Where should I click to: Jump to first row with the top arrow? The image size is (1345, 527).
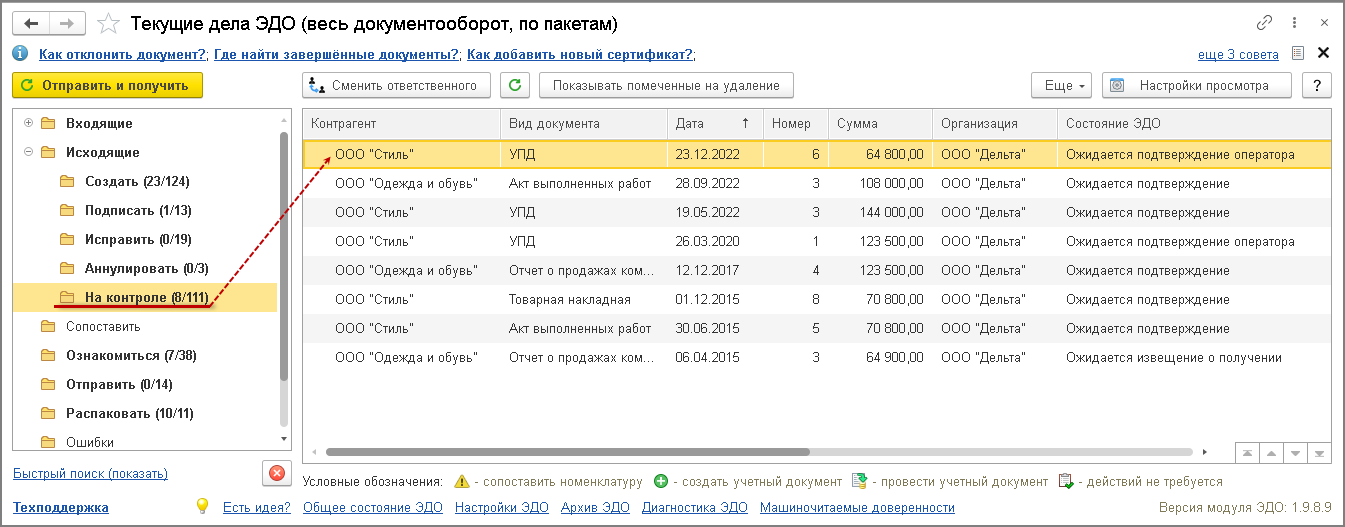point(1247,453)
